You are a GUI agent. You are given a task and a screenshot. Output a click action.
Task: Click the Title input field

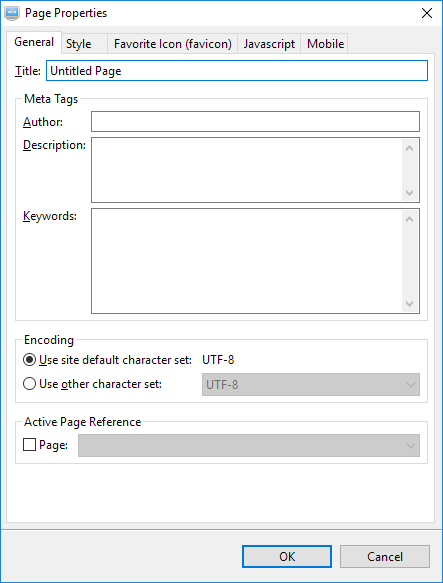click(237, 71)
